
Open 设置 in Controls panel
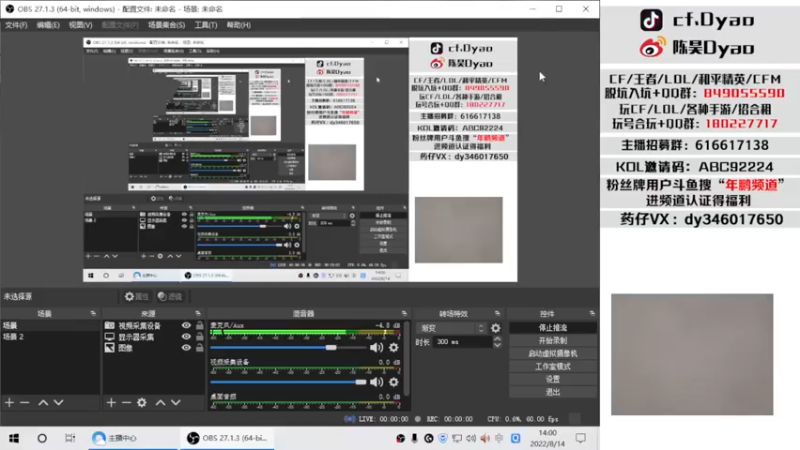point(553,379)
